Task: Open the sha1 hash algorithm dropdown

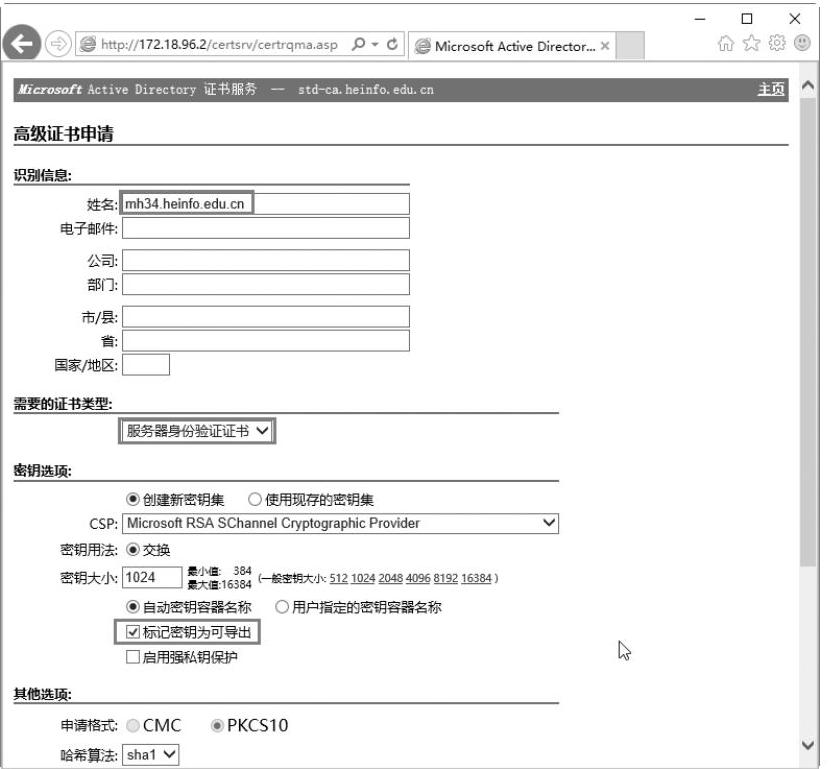Action: coord(151,755)
